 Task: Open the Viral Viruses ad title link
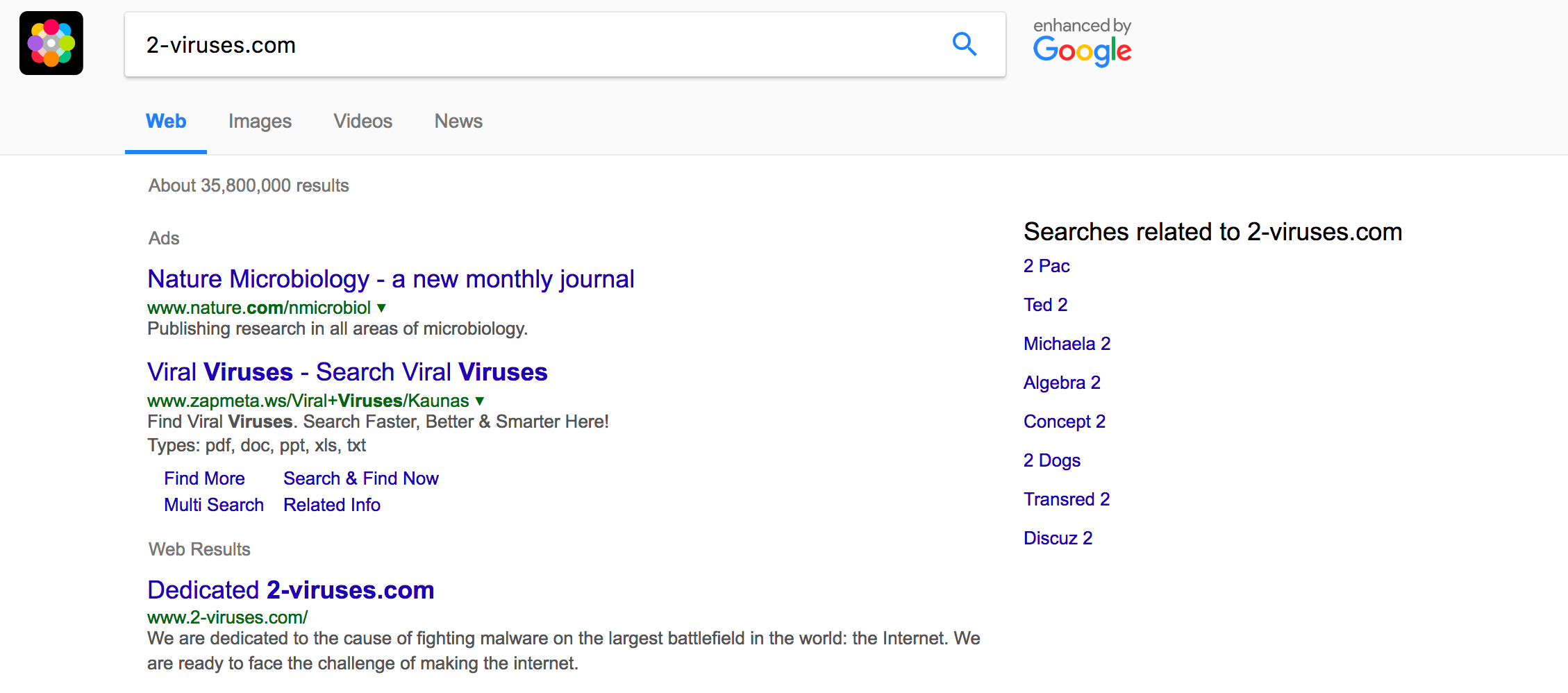(x=347, y=372)
